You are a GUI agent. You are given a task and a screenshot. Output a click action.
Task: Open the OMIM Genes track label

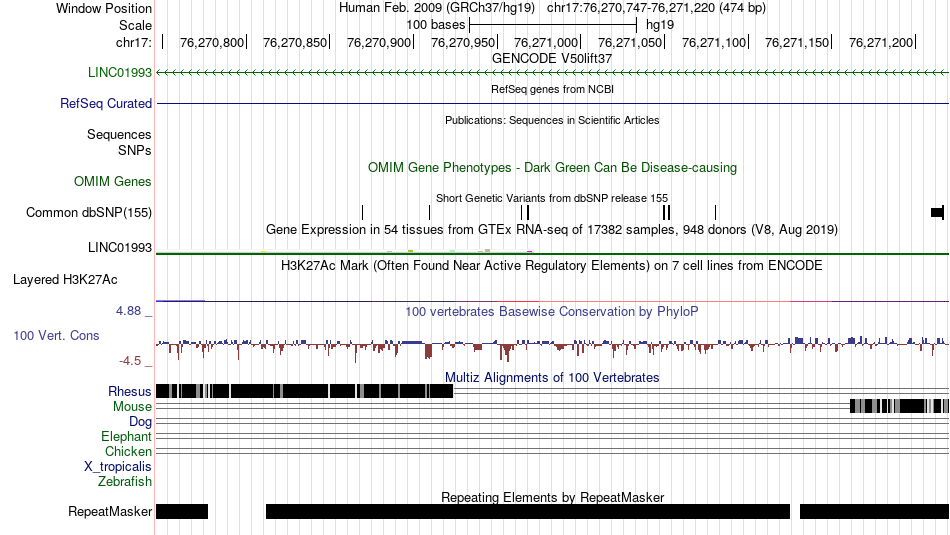coord(112,181)
